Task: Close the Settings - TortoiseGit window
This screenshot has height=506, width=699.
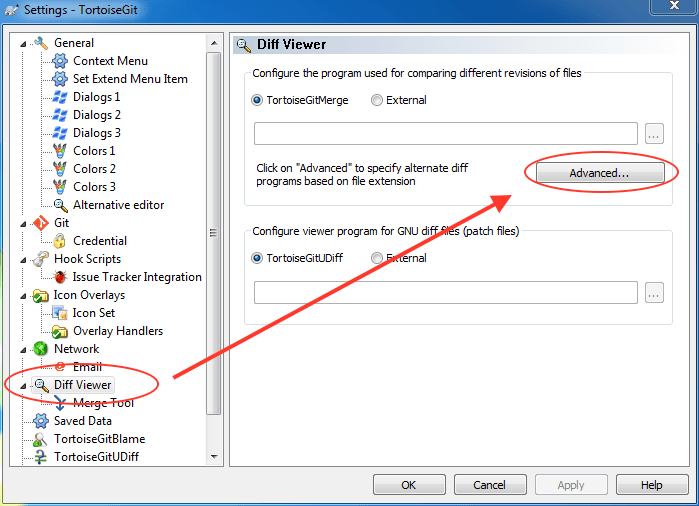Action: [x=674, y=6]
